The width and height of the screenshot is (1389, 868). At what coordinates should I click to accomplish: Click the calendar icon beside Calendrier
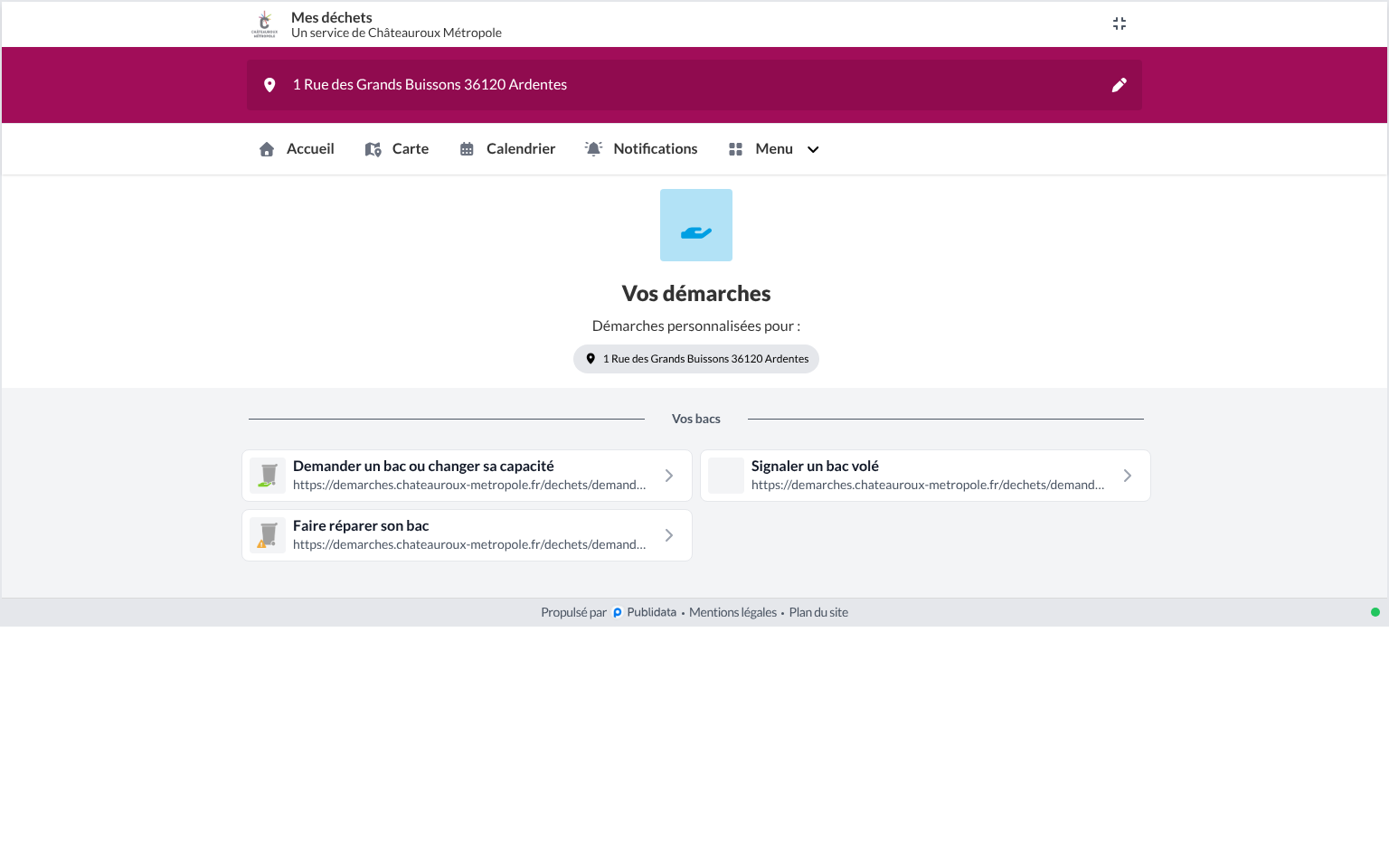(467, 149)
